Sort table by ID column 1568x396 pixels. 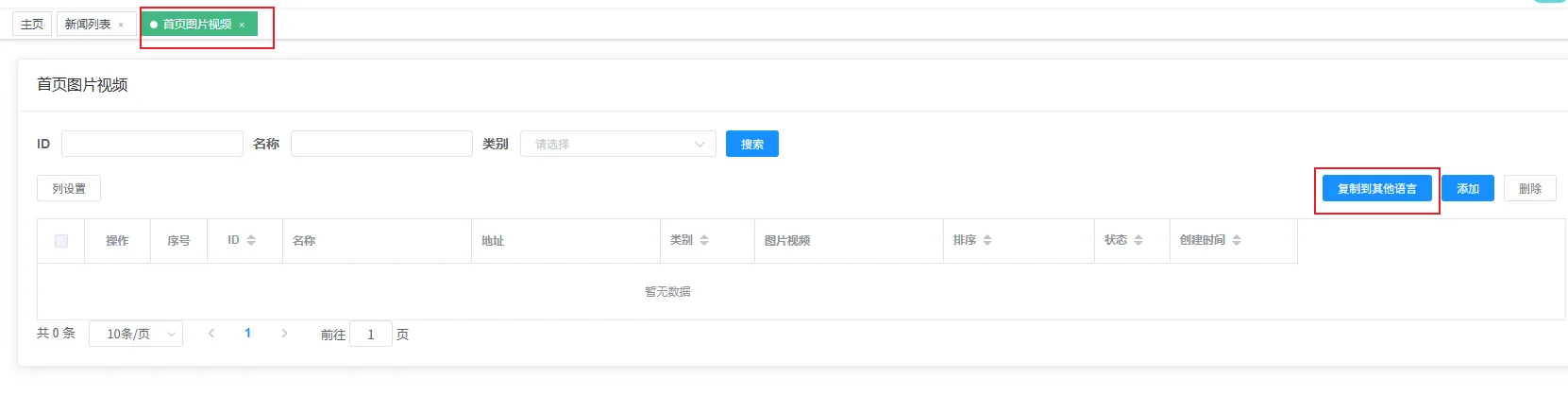coord(251,241)
